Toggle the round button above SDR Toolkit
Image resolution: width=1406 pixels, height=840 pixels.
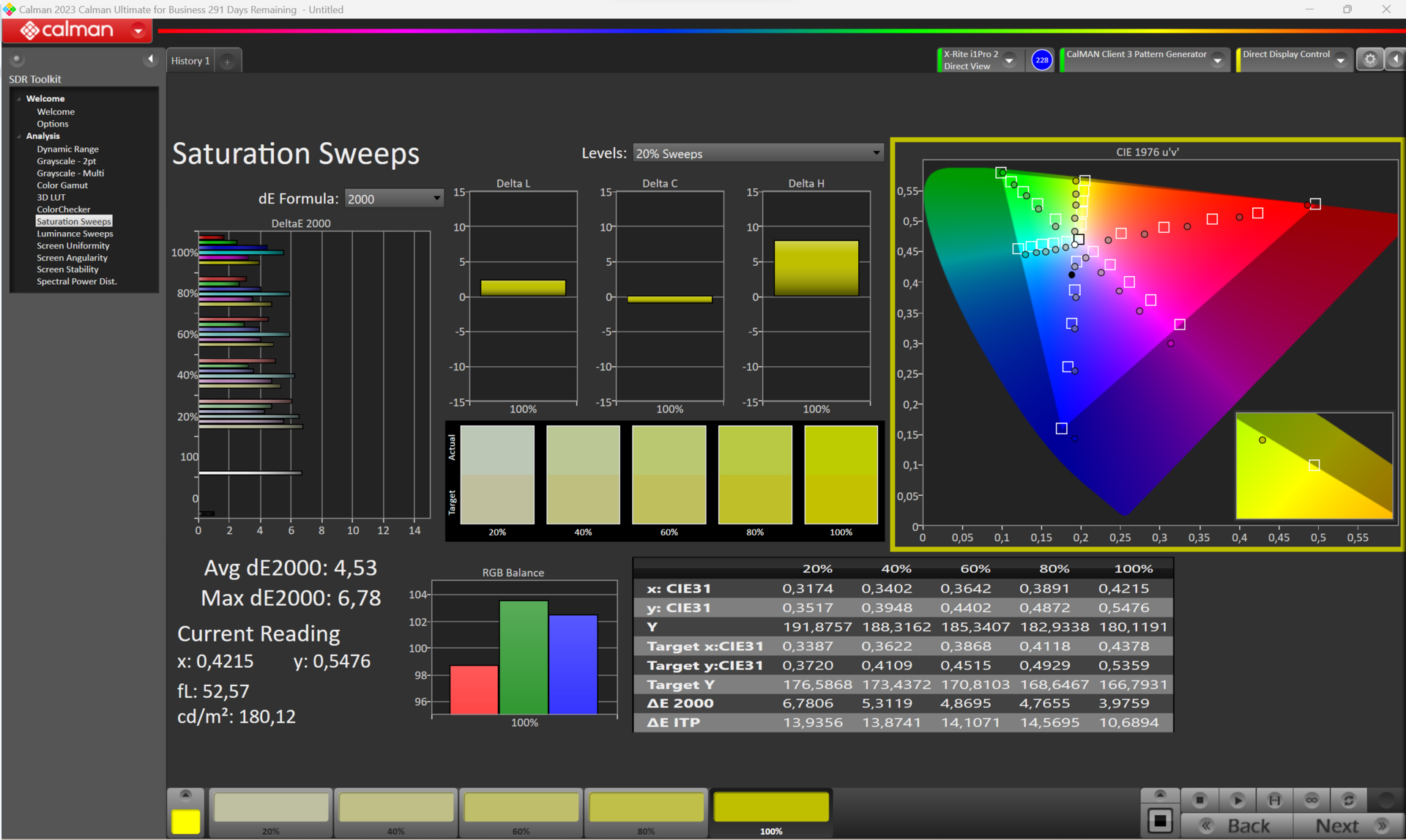pos(17,59)
